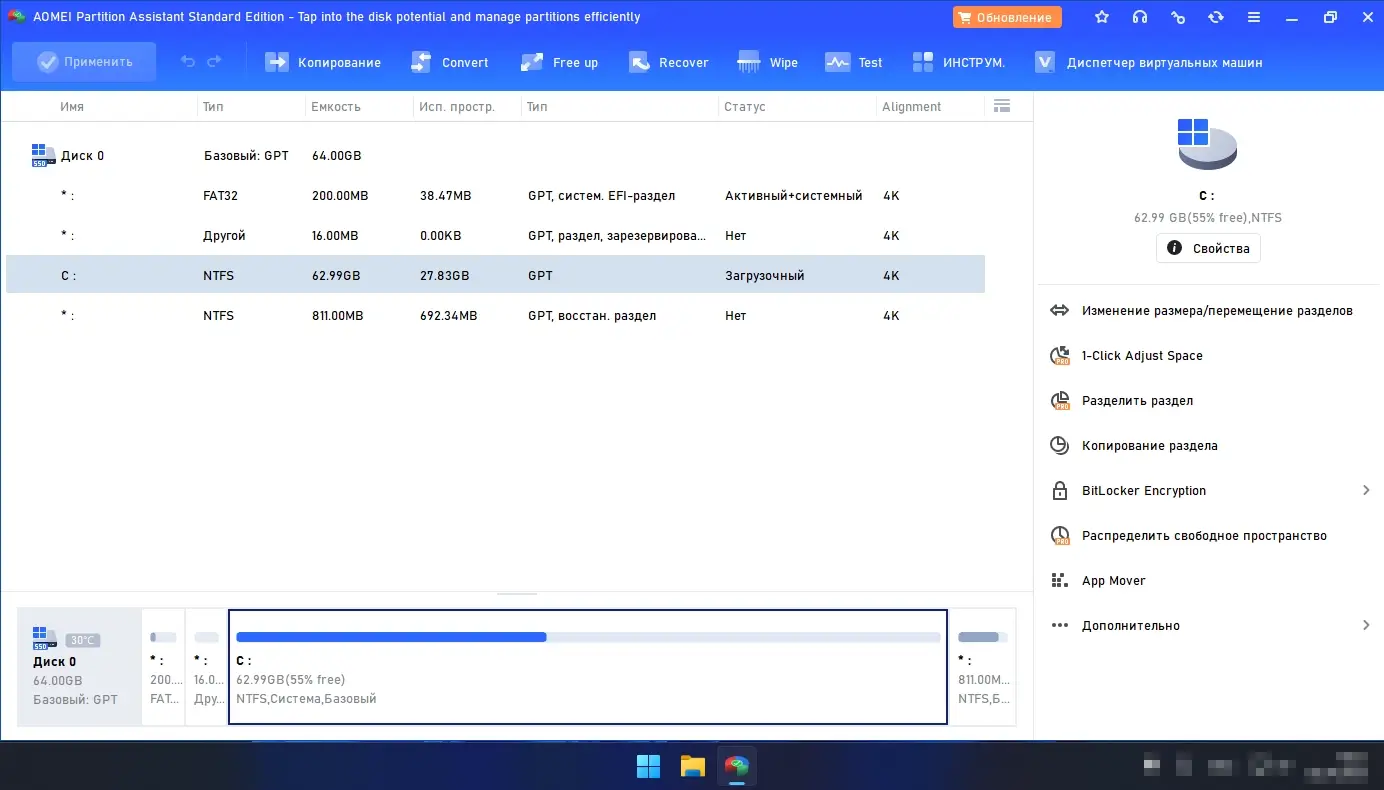Open File Explorer from taskbar
The width and height of the screenshot is (1384, 790).
click(693, 766)
